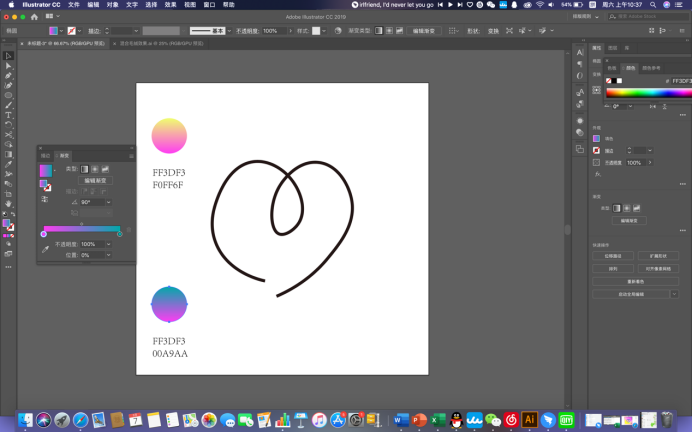Screen dimensions: 692x433
Task: Select the Ellipse shape tool
Action: pyautogui.click(x=8, y=95)
